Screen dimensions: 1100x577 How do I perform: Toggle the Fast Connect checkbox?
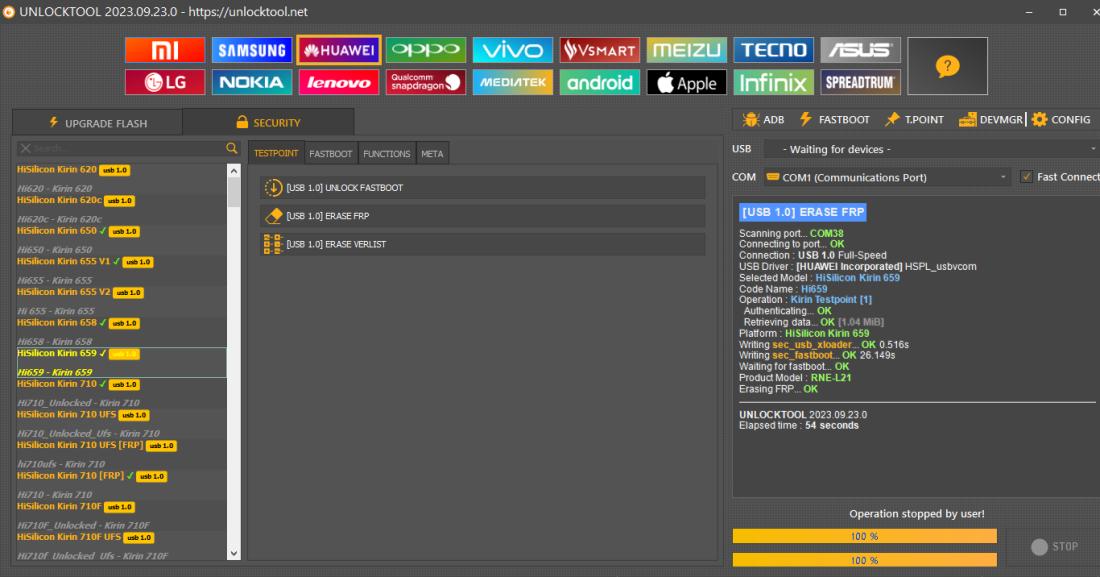[x=1026, y=177]
